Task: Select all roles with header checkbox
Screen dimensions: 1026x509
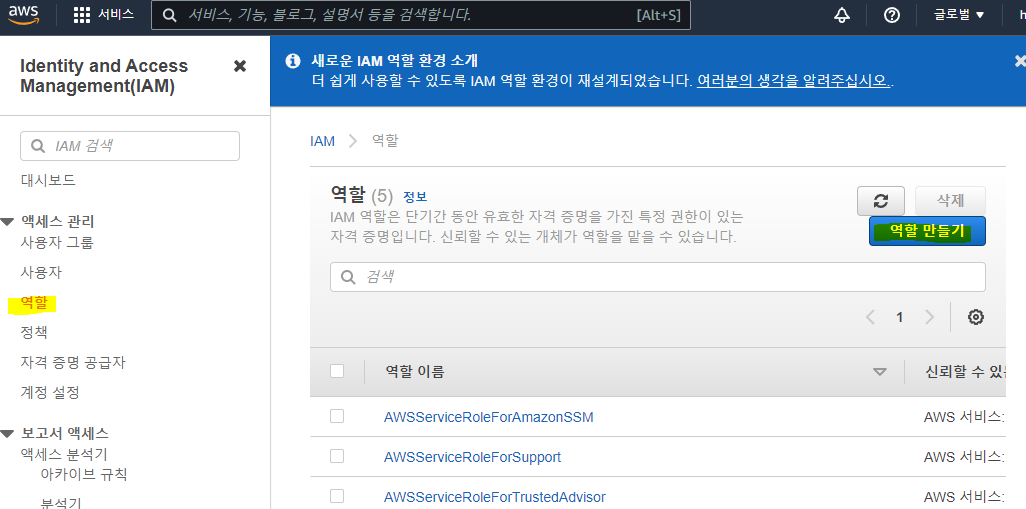Action: [337, 371]
